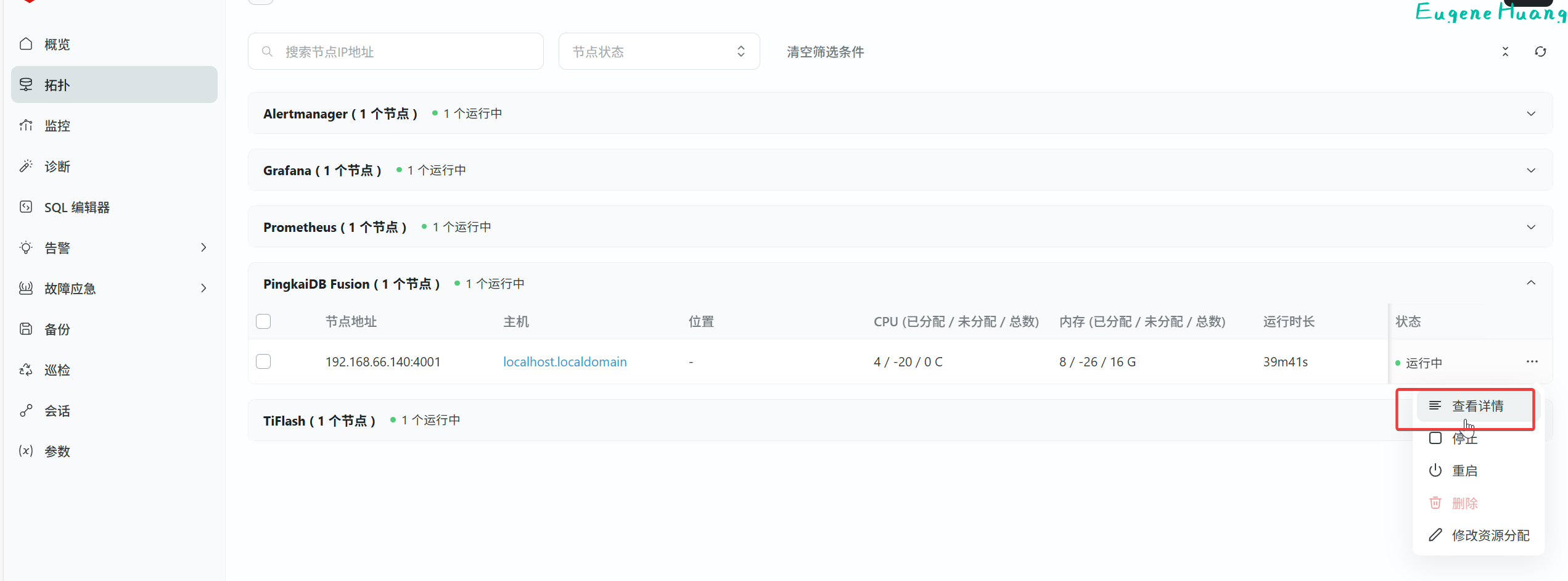Screen dimensions: 1568x581
Task: Click the refresh icon at top right
Action: click(1540, 52)
